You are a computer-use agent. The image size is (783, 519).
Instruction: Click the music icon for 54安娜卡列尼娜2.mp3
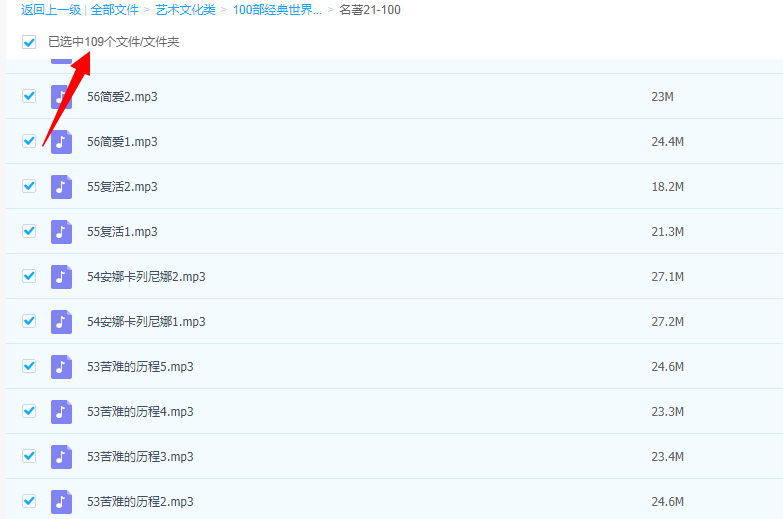pos(62,277)
